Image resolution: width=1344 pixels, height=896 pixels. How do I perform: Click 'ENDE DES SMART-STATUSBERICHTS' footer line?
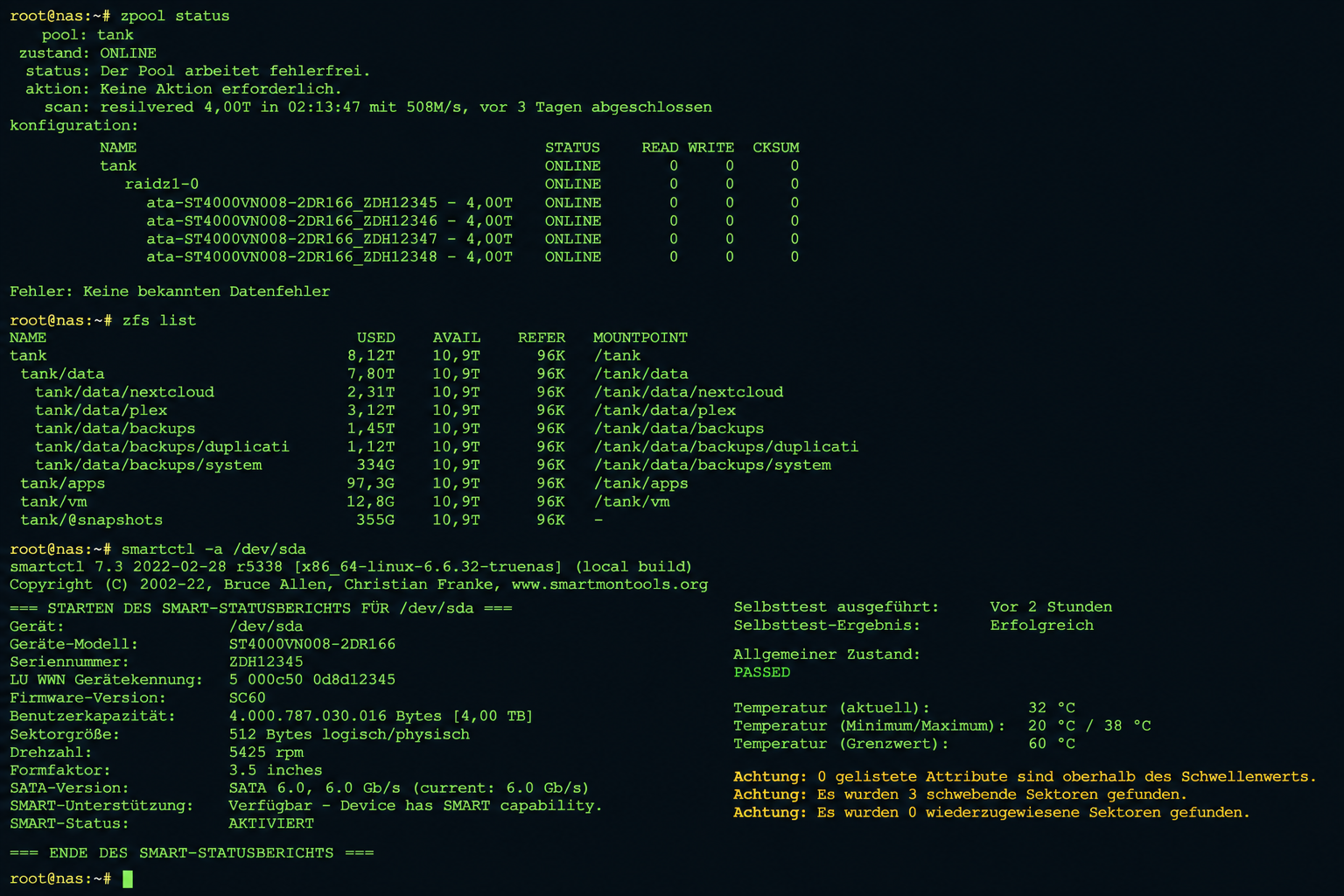(192, 853)
